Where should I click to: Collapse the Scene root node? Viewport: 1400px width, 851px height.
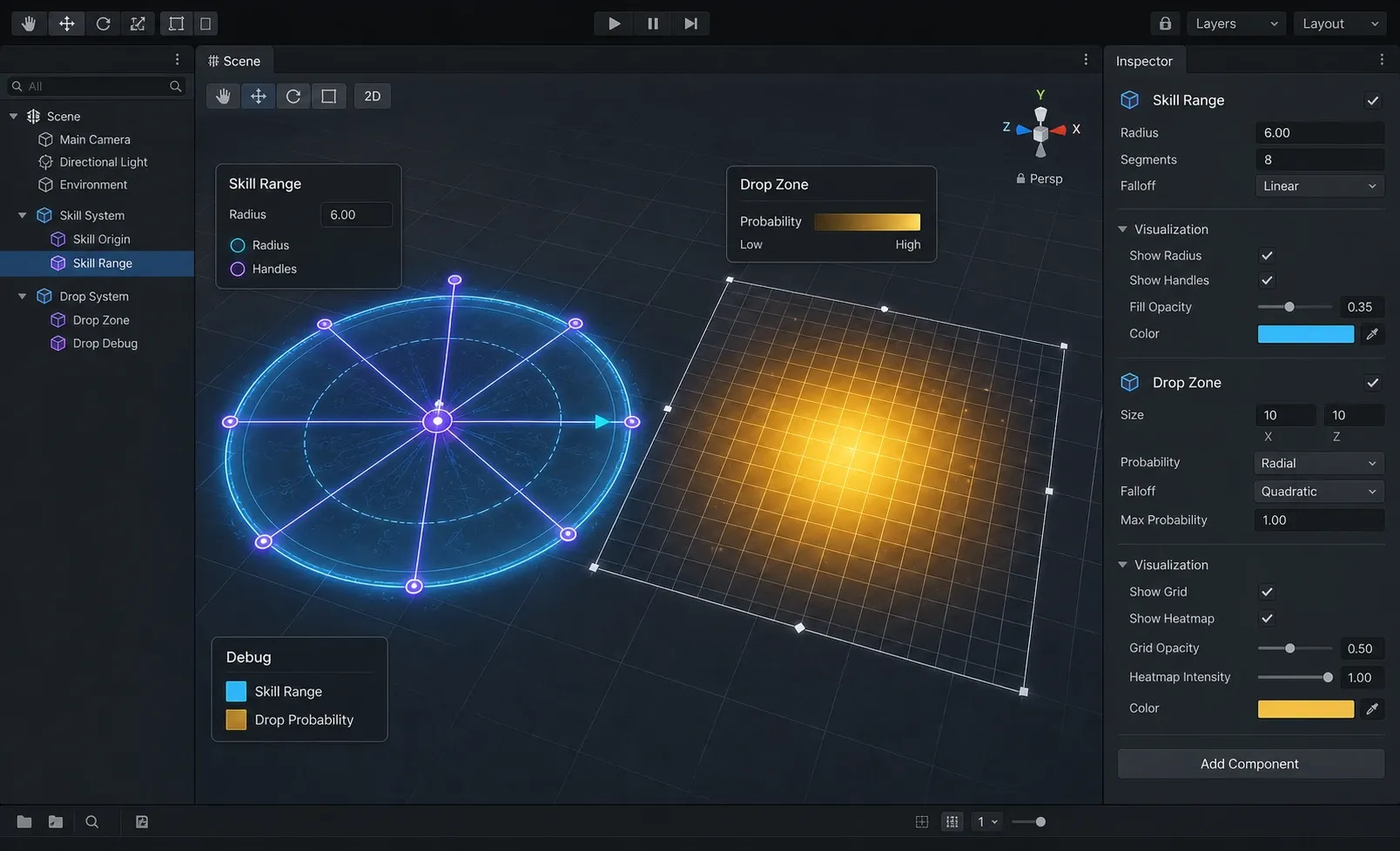tap(13, 116)
